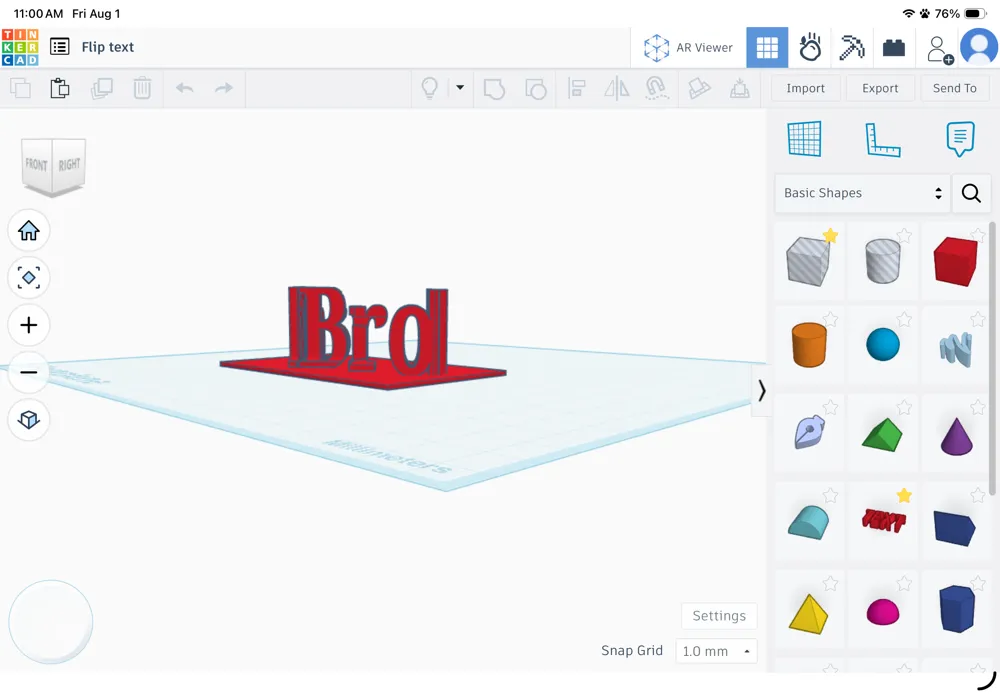Image resolution: width=1000 pixels, height=694 pixels.
Task: Open the design list menu icon
Action: point(60,47)
